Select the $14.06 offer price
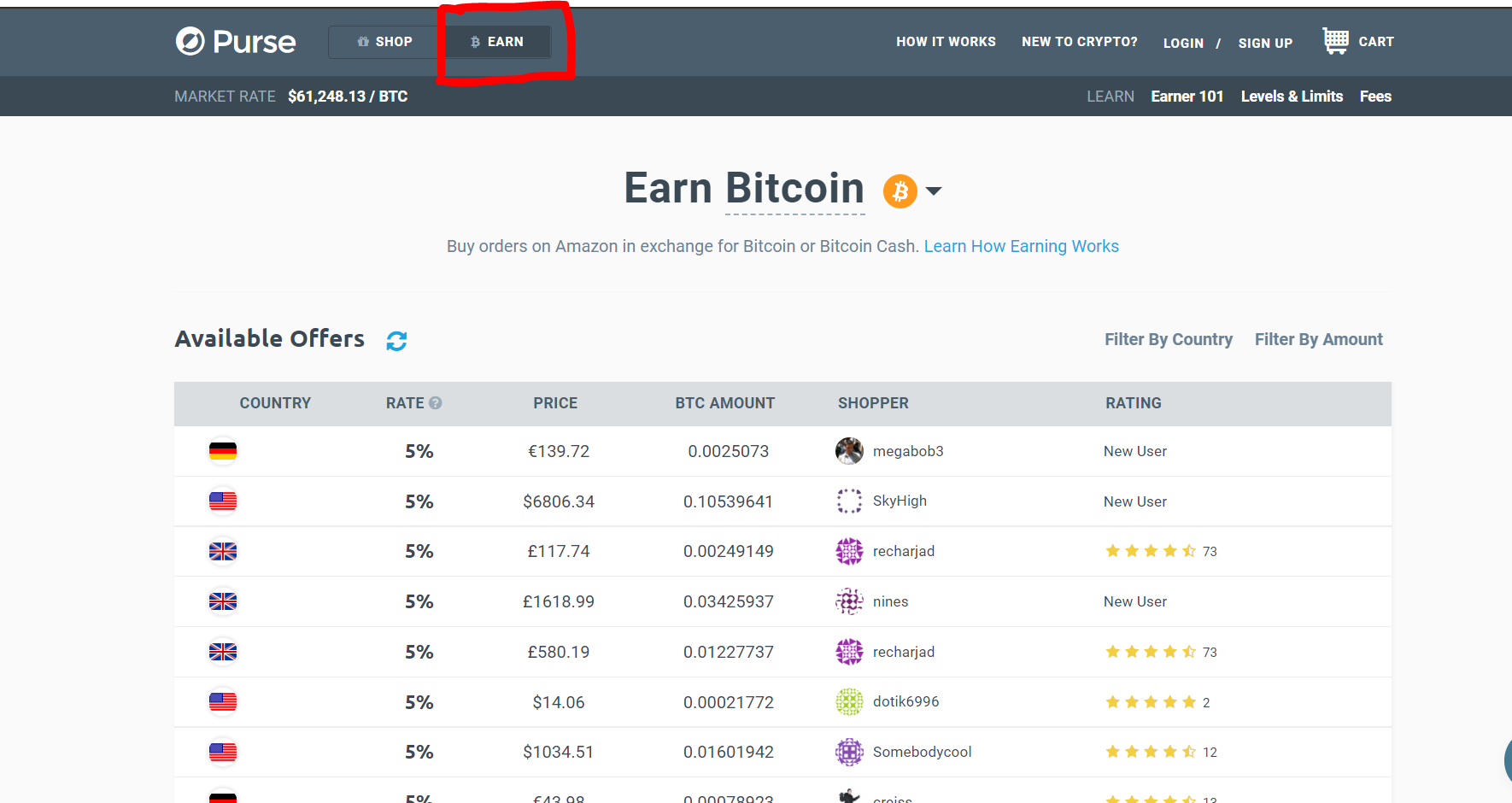 click(559, 702)
